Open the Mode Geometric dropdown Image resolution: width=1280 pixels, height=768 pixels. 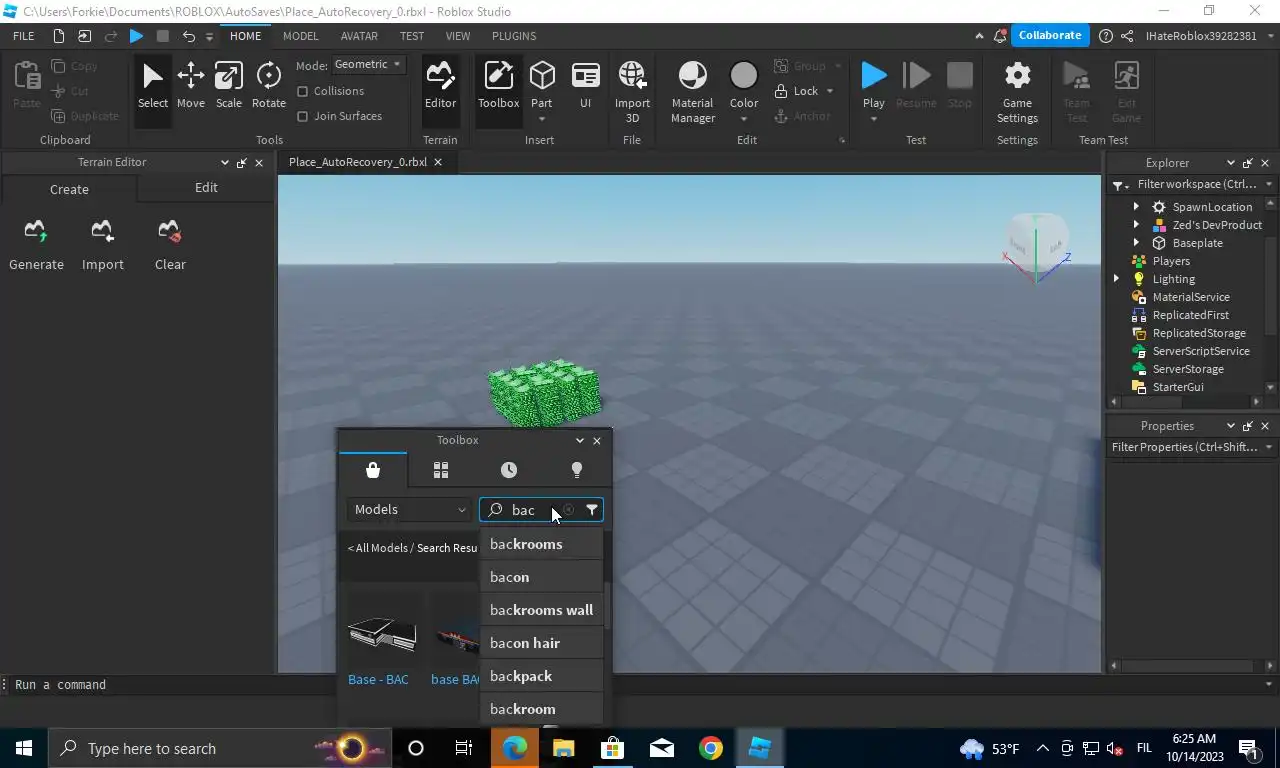(x=368, y=64)
